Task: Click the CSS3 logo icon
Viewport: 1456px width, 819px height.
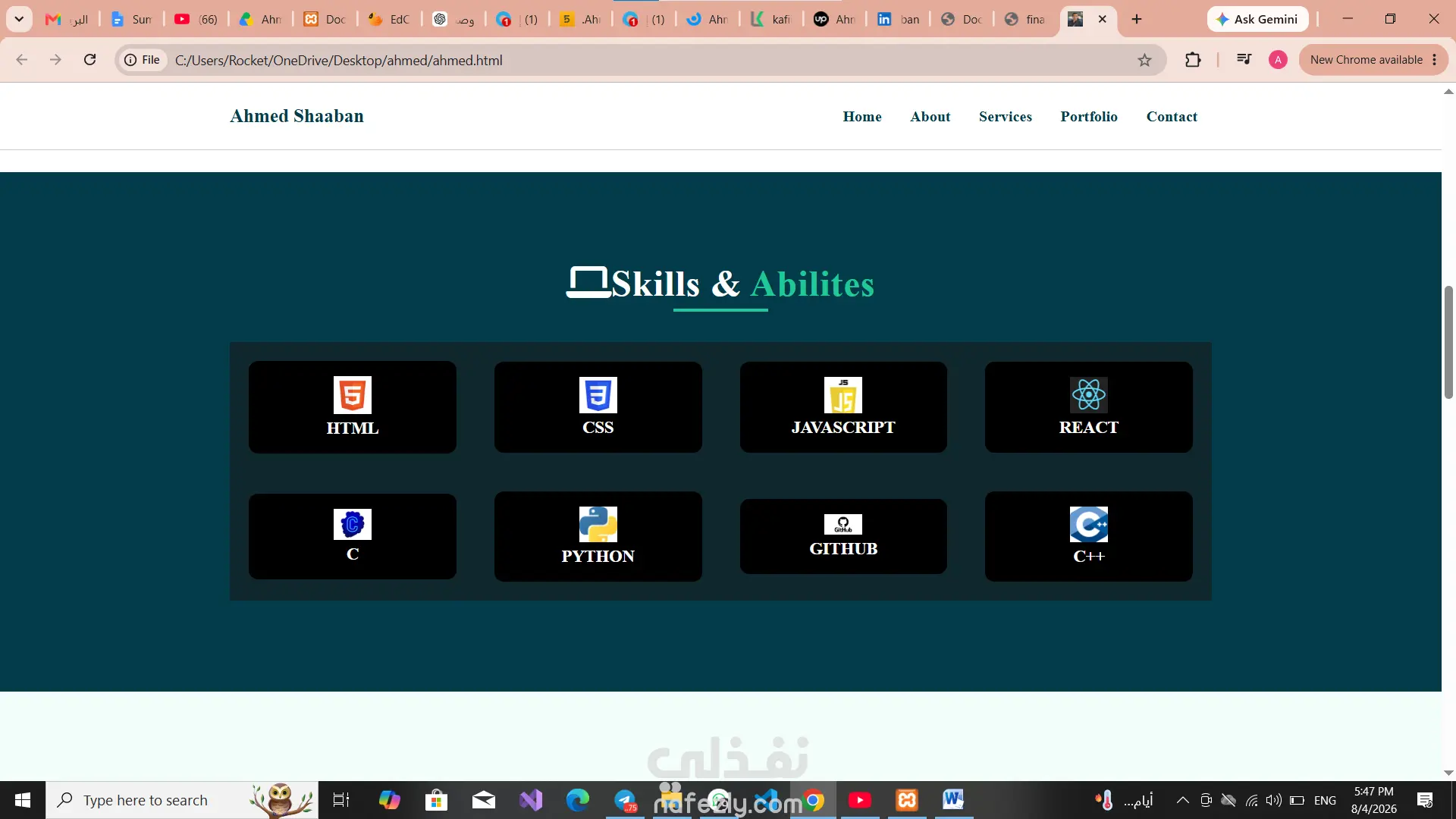Action: tap(598, 395)
